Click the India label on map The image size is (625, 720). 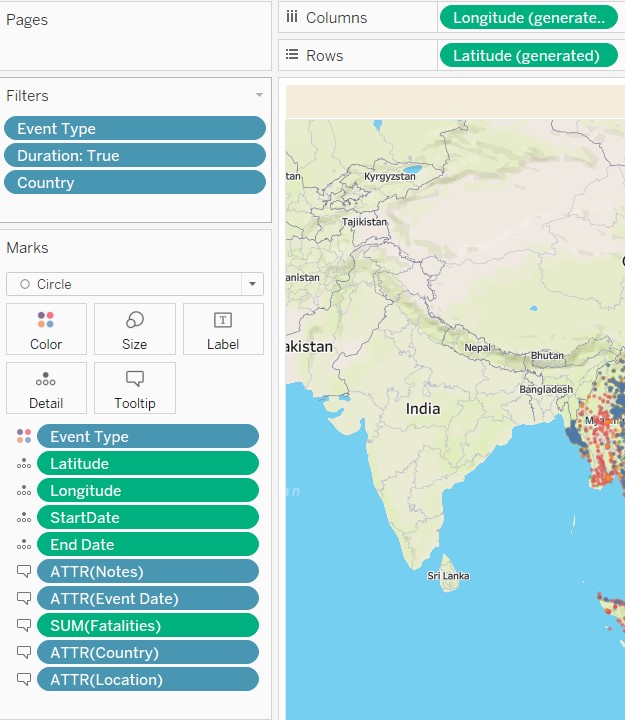coord(423,408)
